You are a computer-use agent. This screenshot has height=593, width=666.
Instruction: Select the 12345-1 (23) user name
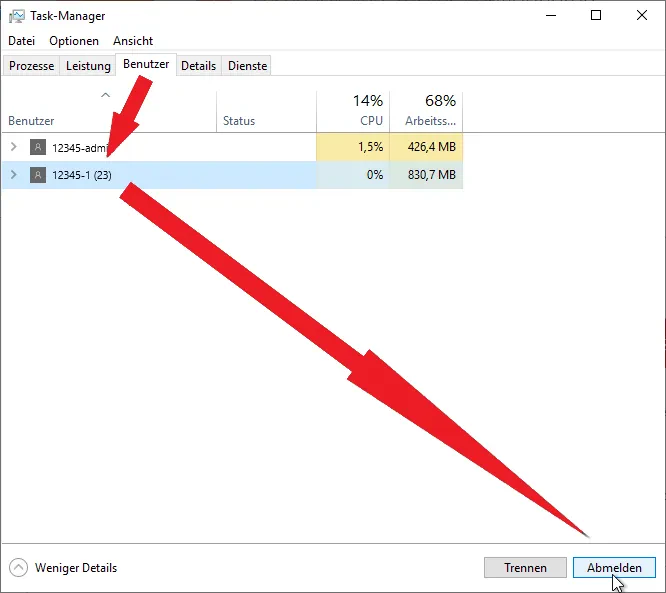82,175
